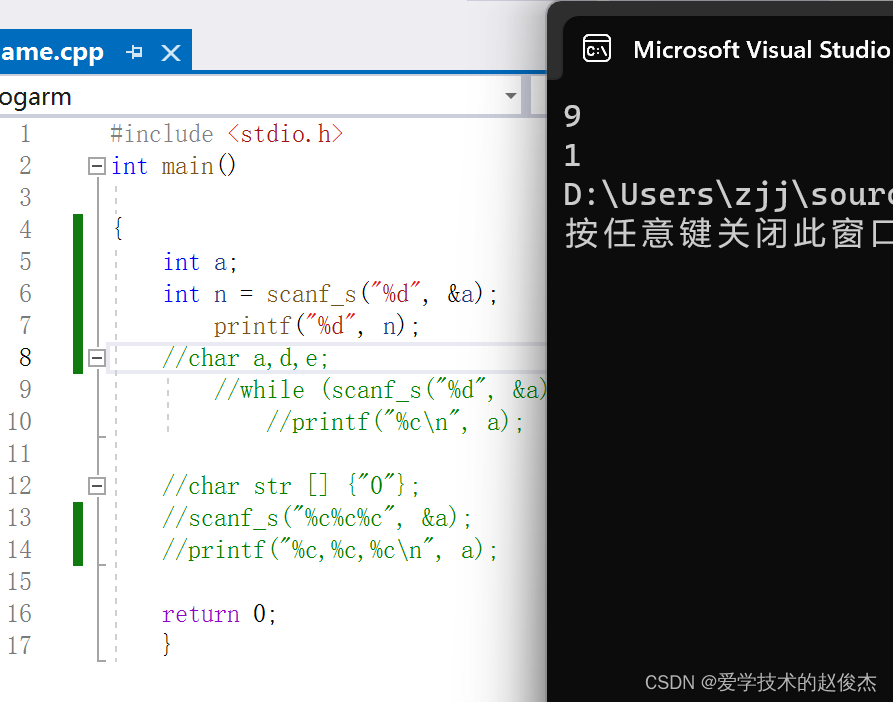Collapse the //char a,d,e comment block
Viewport: 893px width, 702px height.
coord(97,358)
